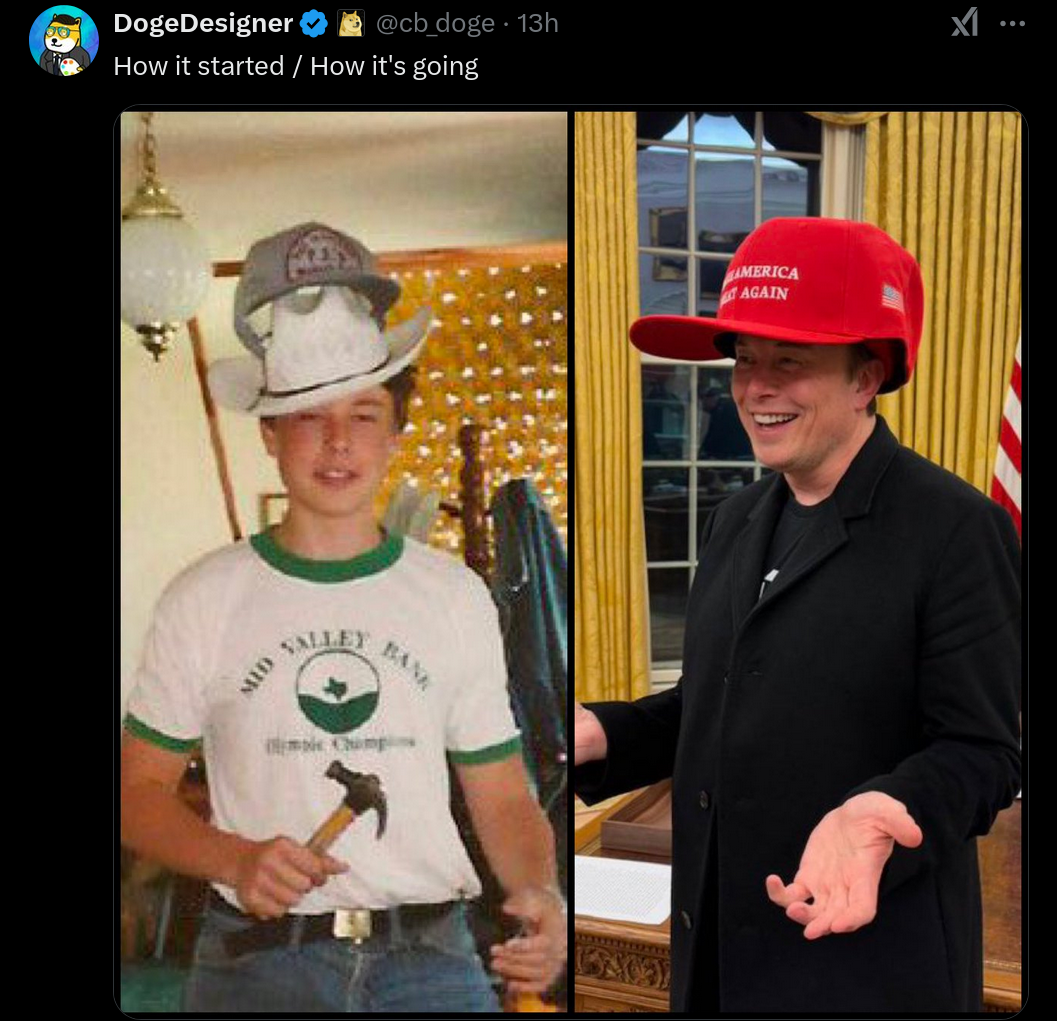Open the left photo with cowboy hat
The image size is (1057, 1021).
click(344, 561)
